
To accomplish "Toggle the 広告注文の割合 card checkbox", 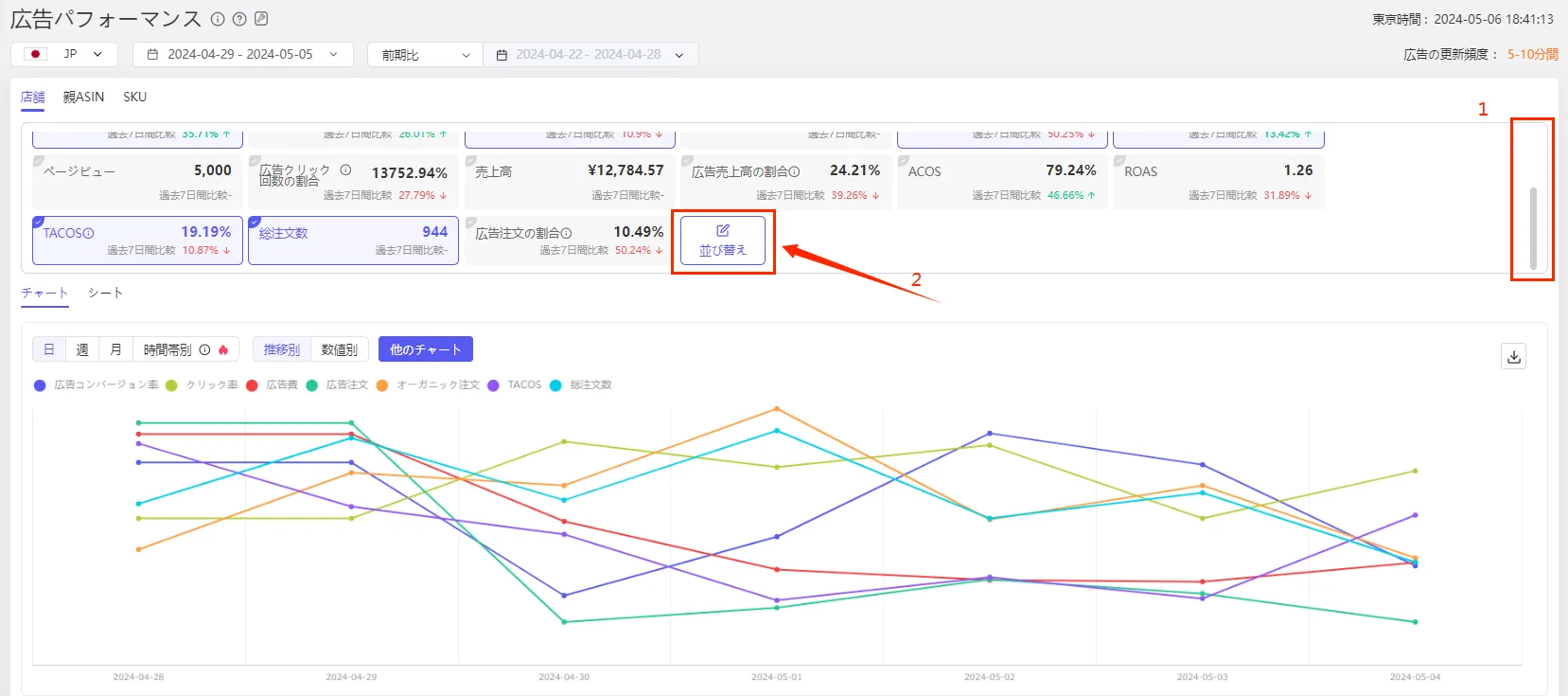I will [x=470, y=222].
